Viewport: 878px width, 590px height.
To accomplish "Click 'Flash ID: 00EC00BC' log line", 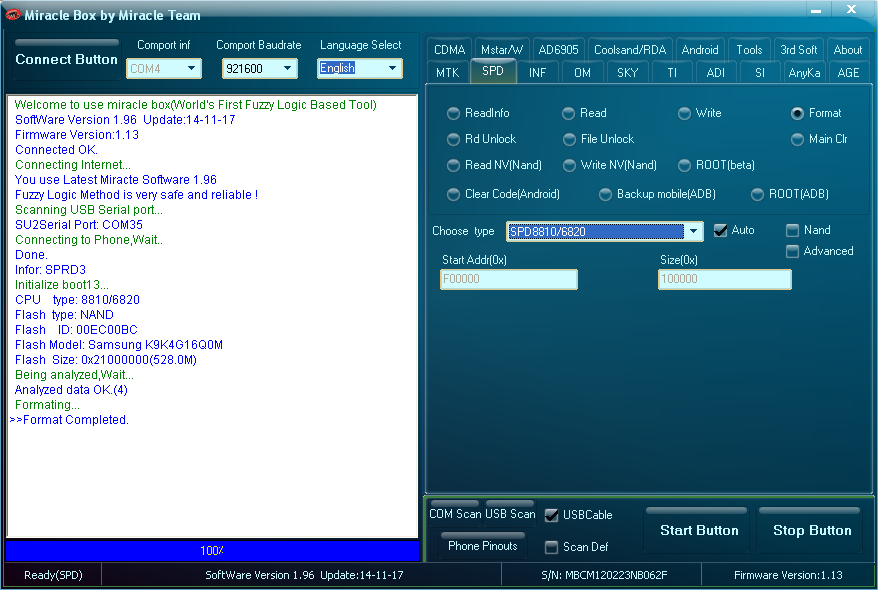I will [x=76, y=330].
